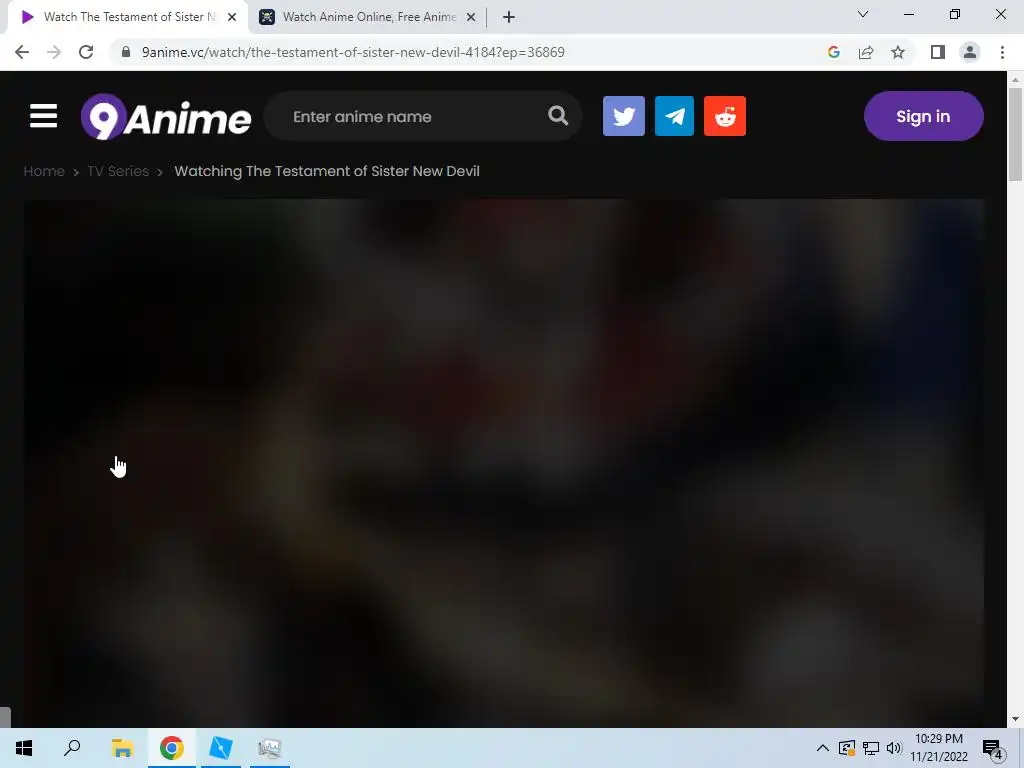This screenshot has height=768, width=1024.
Task: Open the hamburger menu on 9Anime
Action: pos(44,116)
